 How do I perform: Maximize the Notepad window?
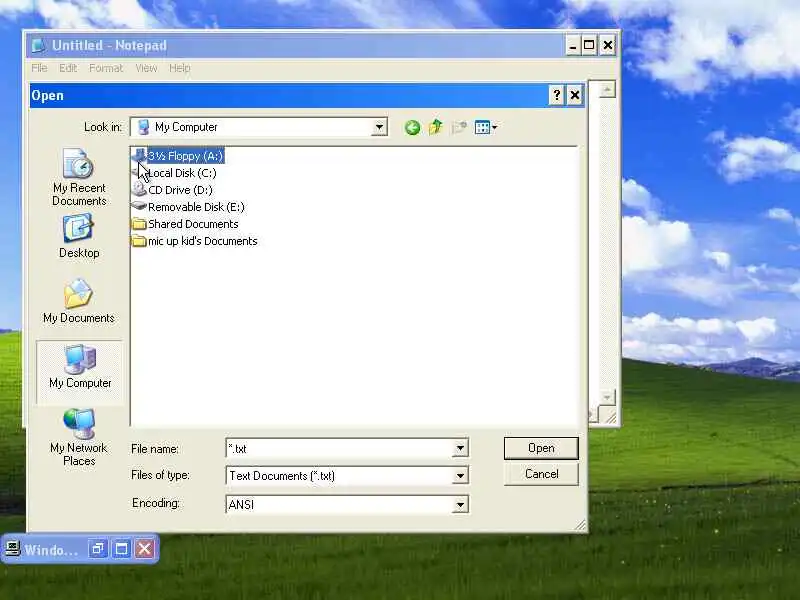589,45
